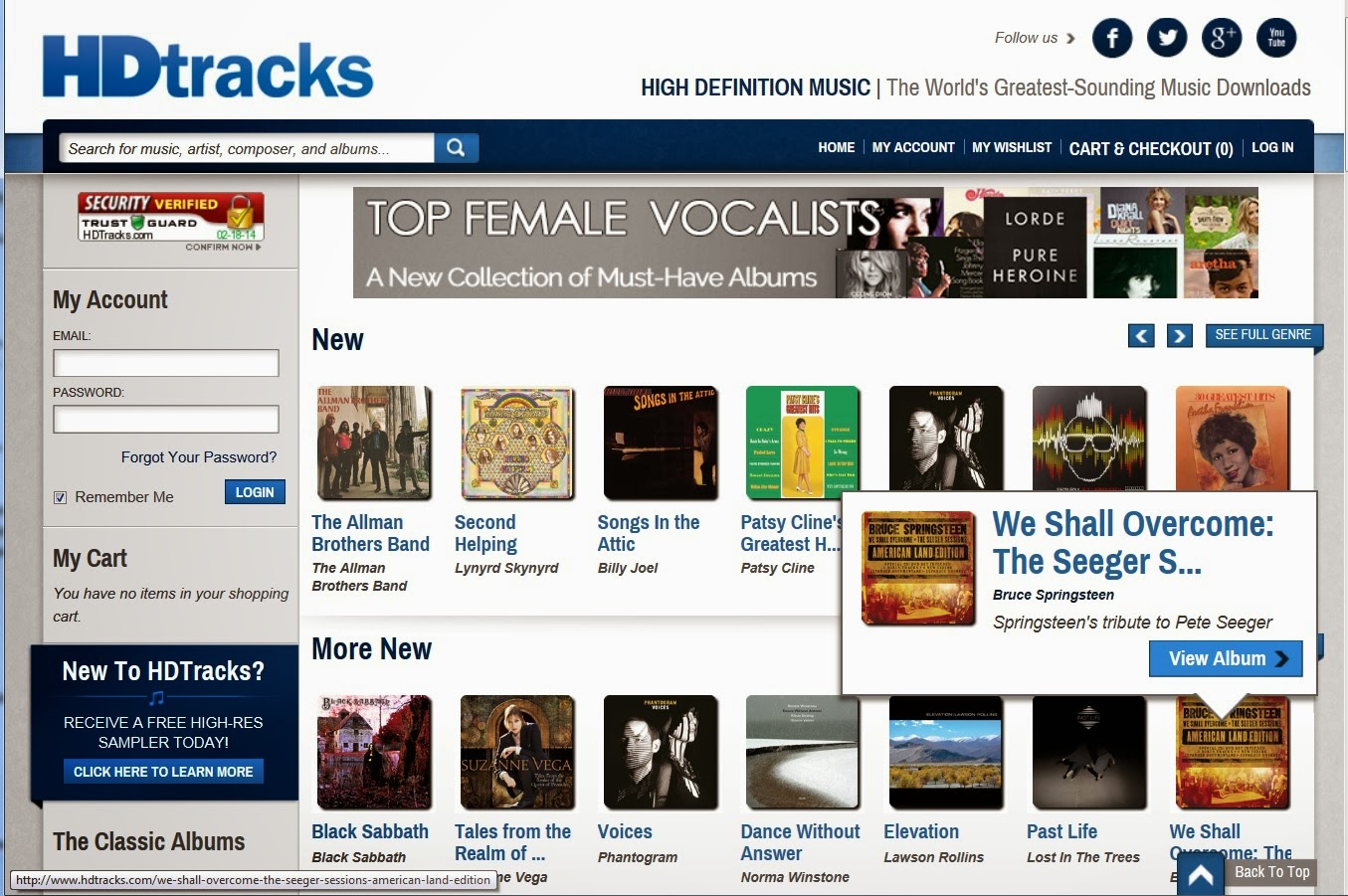
Task: Click the Dance Without Answer title
Action: click(800, 842)
